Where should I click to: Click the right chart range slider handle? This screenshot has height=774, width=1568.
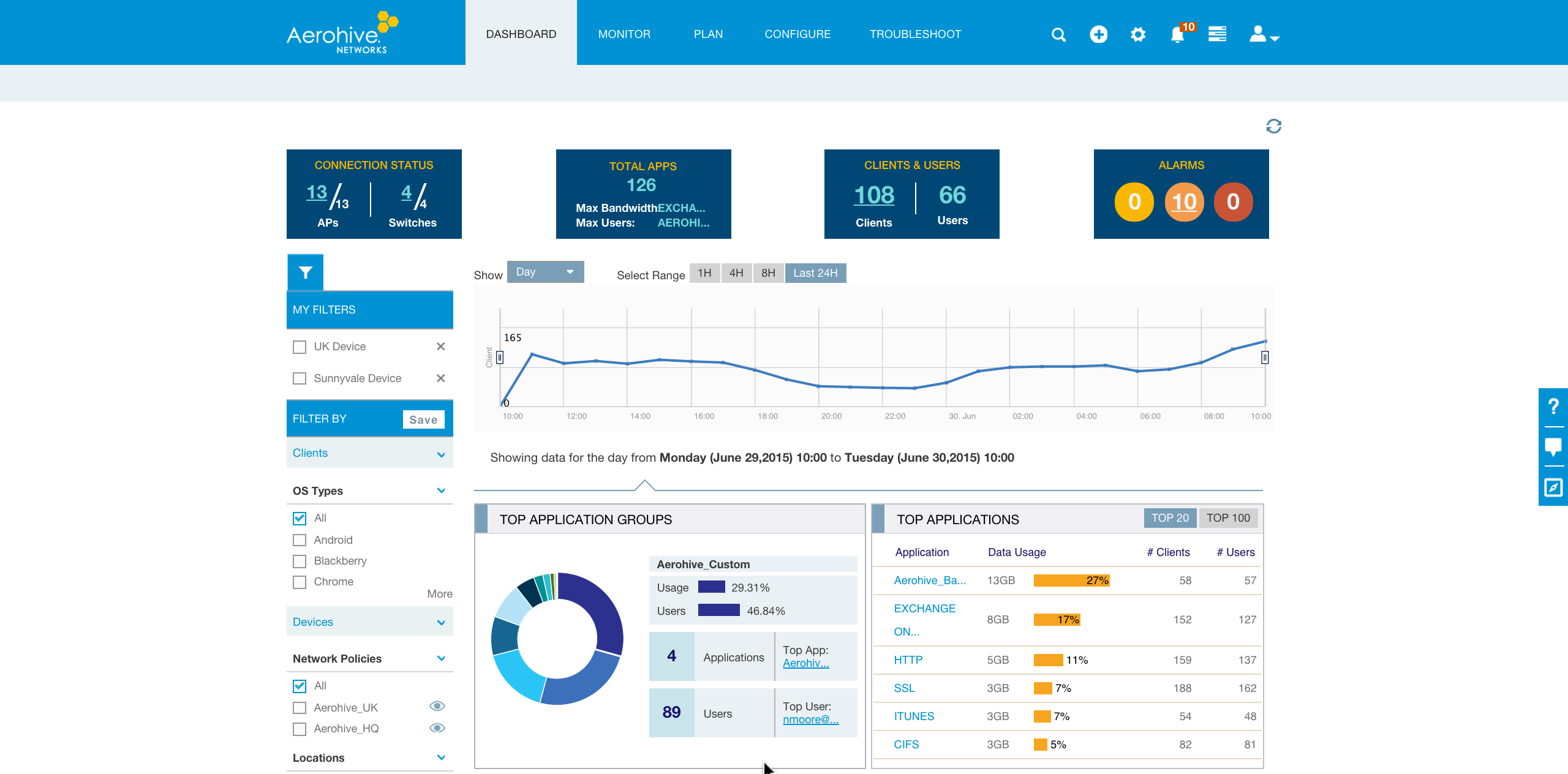click(x=1264, y=357)
